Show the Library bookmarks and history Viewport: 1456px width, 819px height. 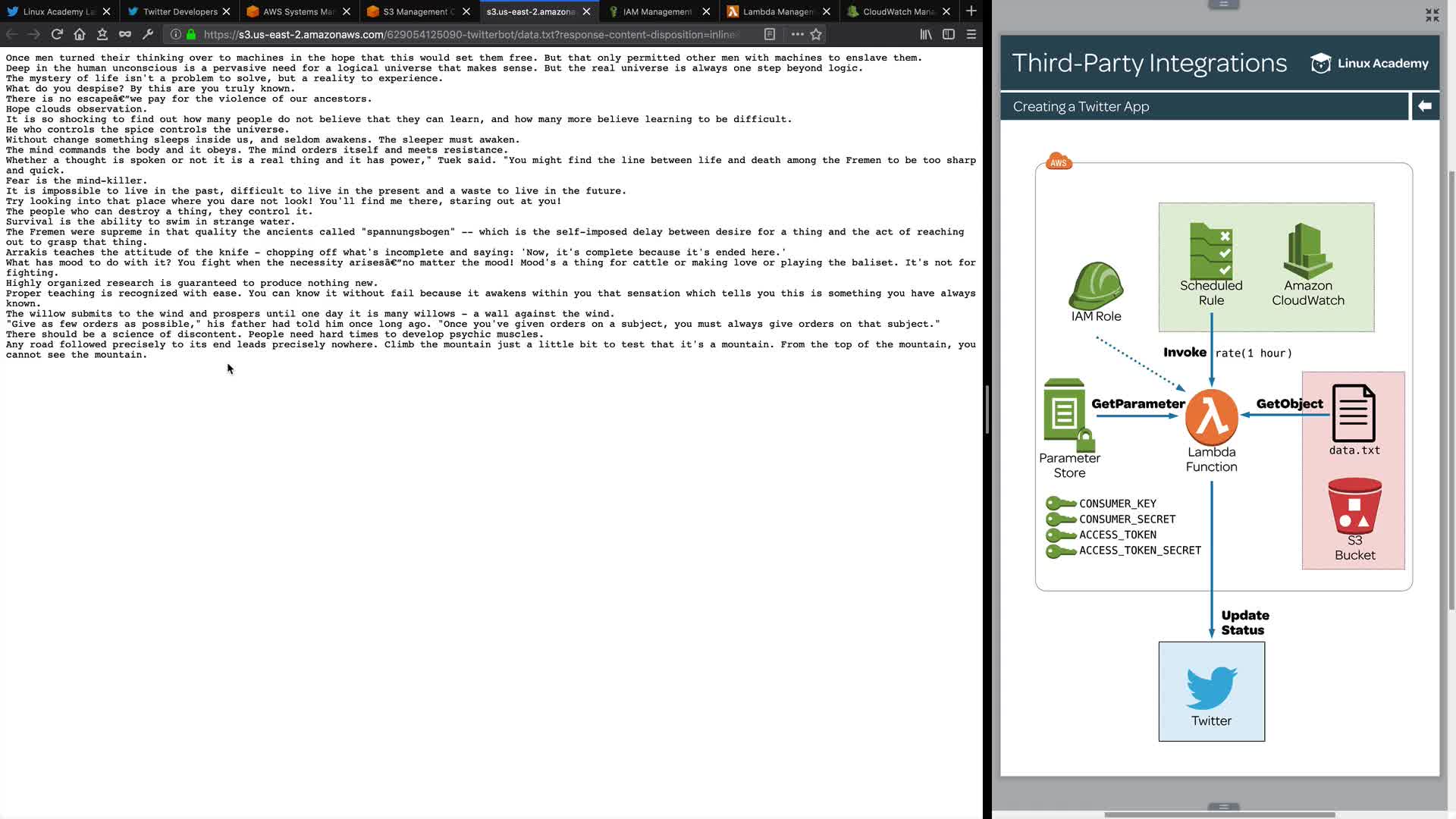click(x=926, y=34)
